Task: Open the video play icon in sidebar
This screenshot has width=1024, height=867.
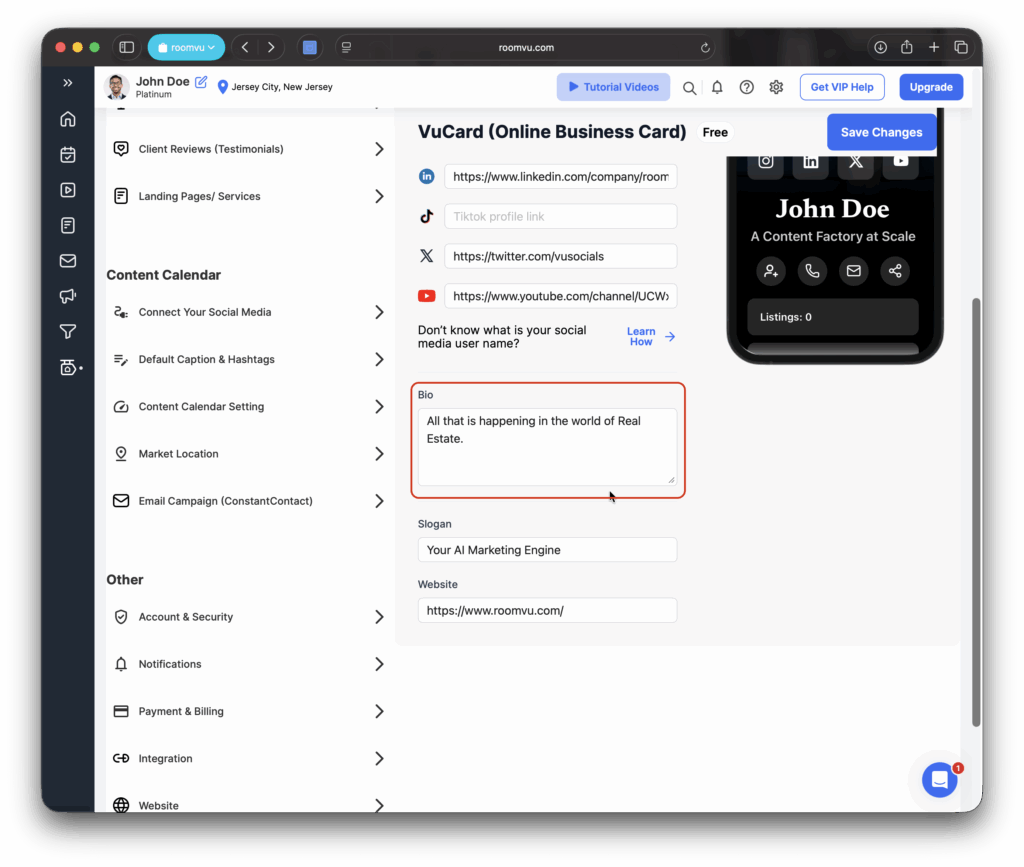Action: pyautogui.click(x=68, y=190)
